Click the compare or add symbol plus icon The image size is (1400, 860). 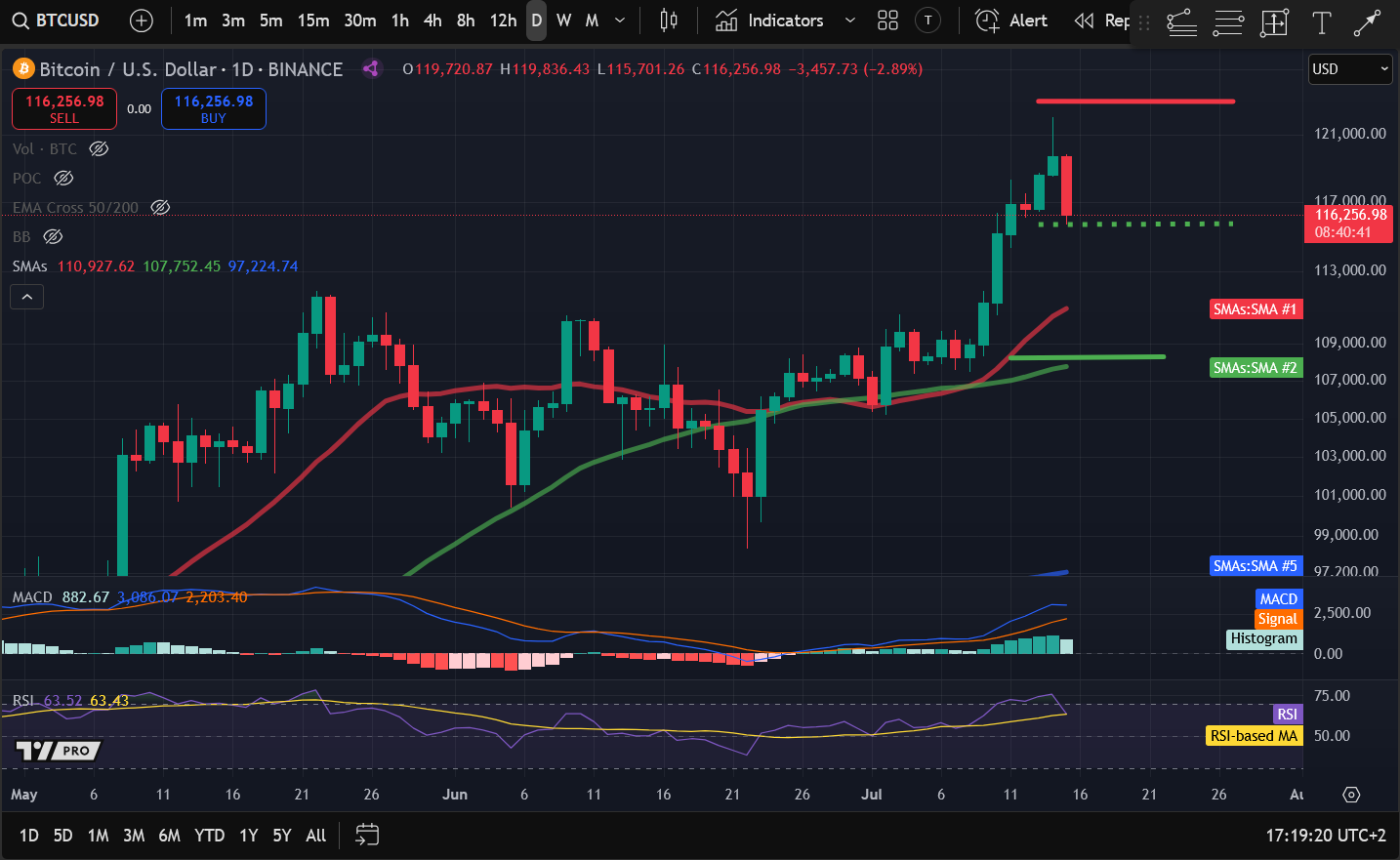142,20
